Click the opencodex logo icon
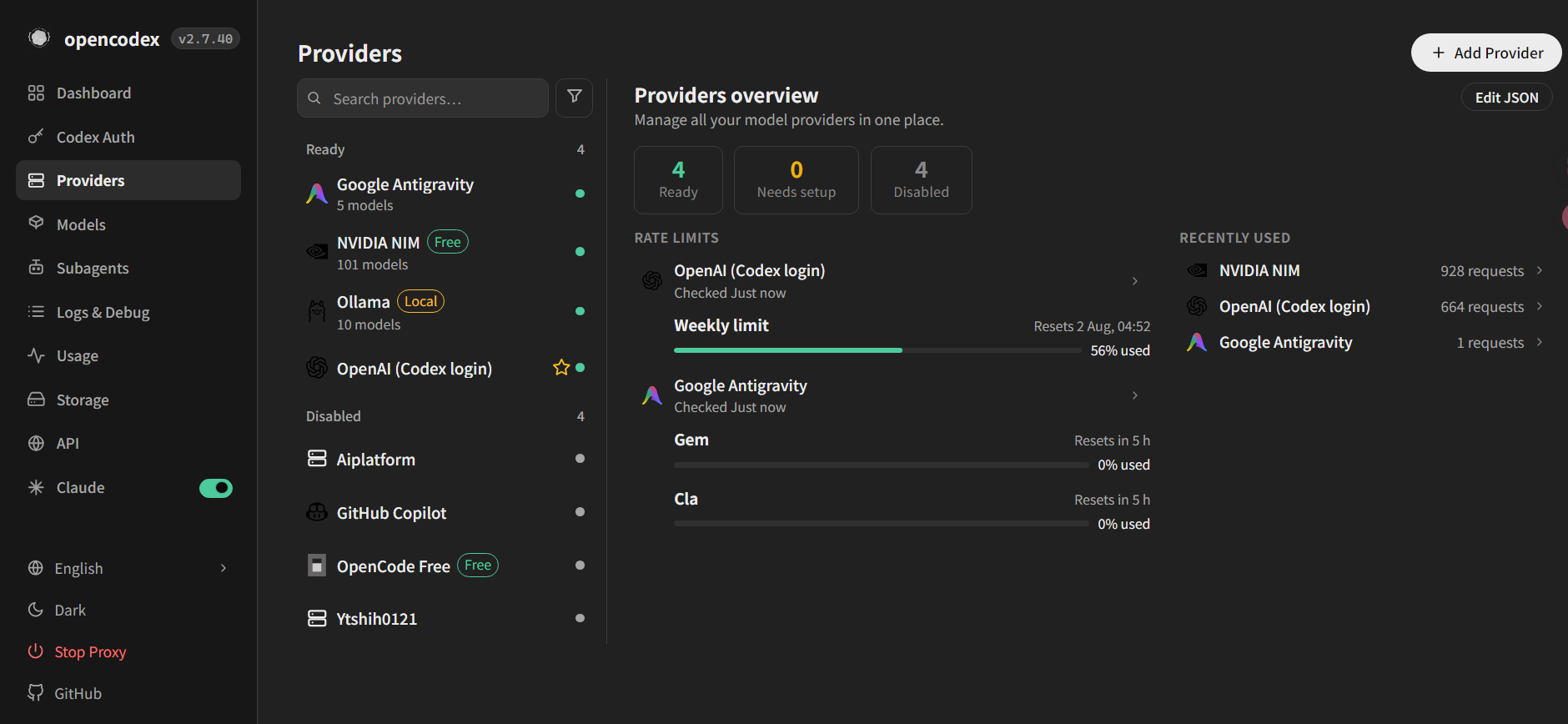 pyautogui.click(x=39, y=38)
